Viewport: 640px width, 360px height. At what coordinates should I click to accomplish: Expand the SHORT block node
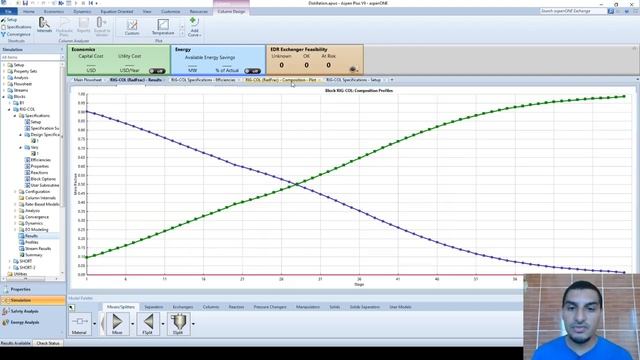[10, 261]
